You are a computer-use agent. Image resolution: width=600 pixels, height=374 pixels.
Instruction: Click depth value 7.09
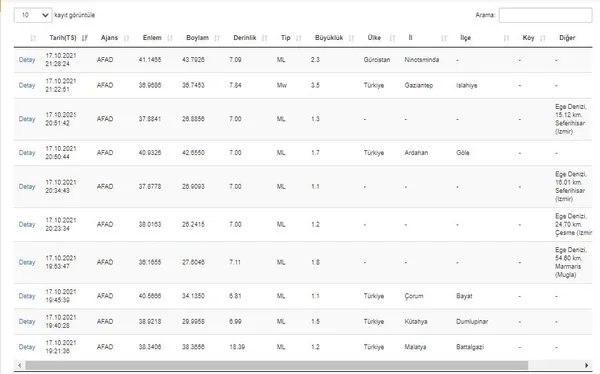(235, 60)
